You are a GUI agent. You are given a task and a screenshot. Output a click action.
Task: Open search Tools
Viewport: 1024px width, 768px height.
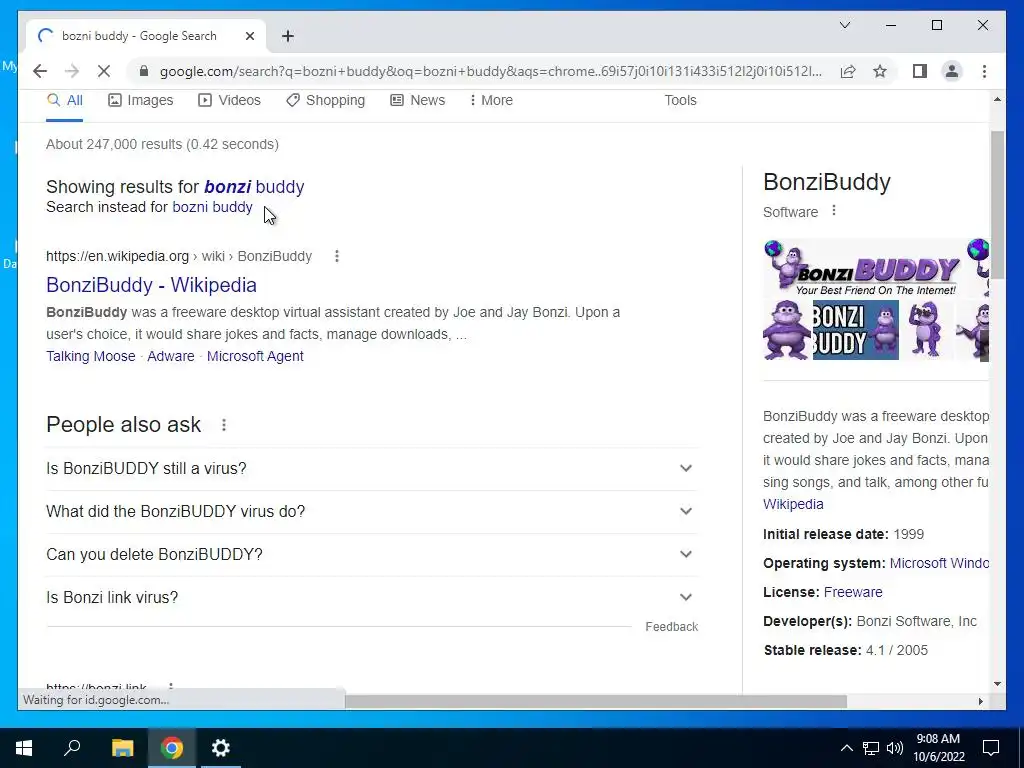680,101
